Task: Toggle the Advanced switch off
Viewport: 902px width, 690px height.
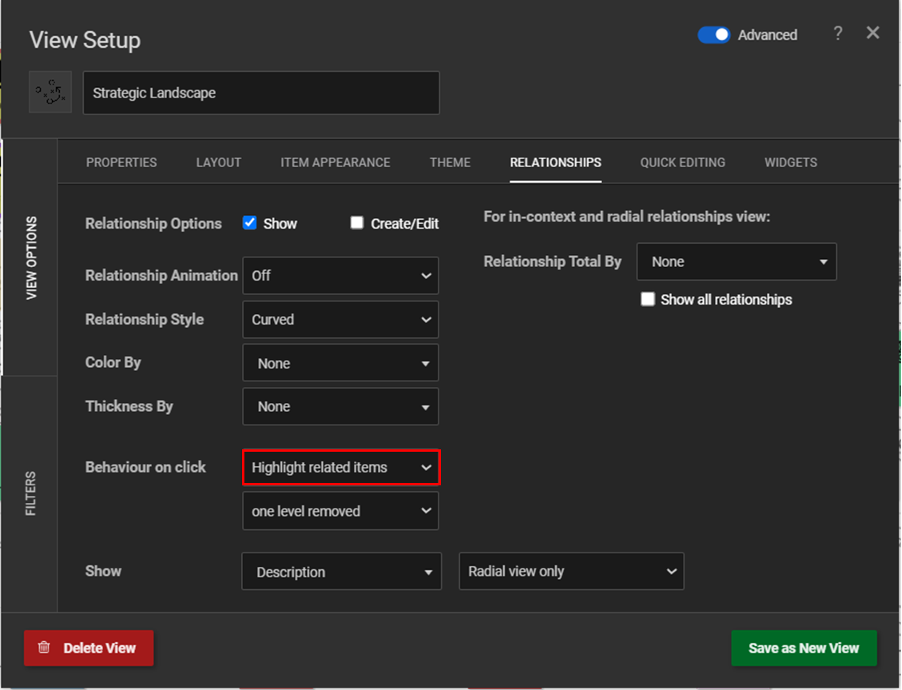Action: click(714, 35)
